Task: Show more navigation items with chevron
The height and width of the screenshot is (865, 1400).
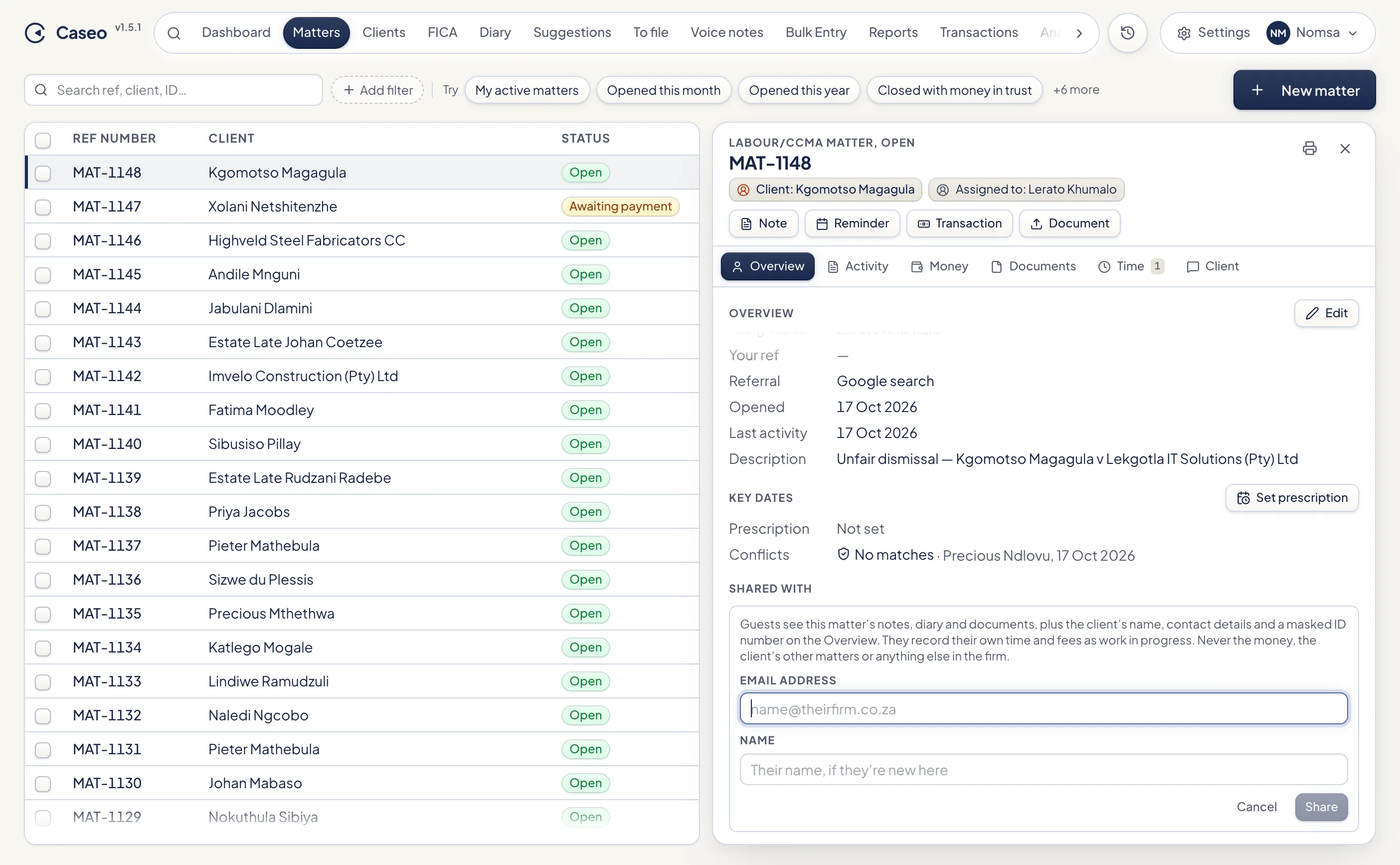Action: pyautogui.click(x=1079, y=33)
